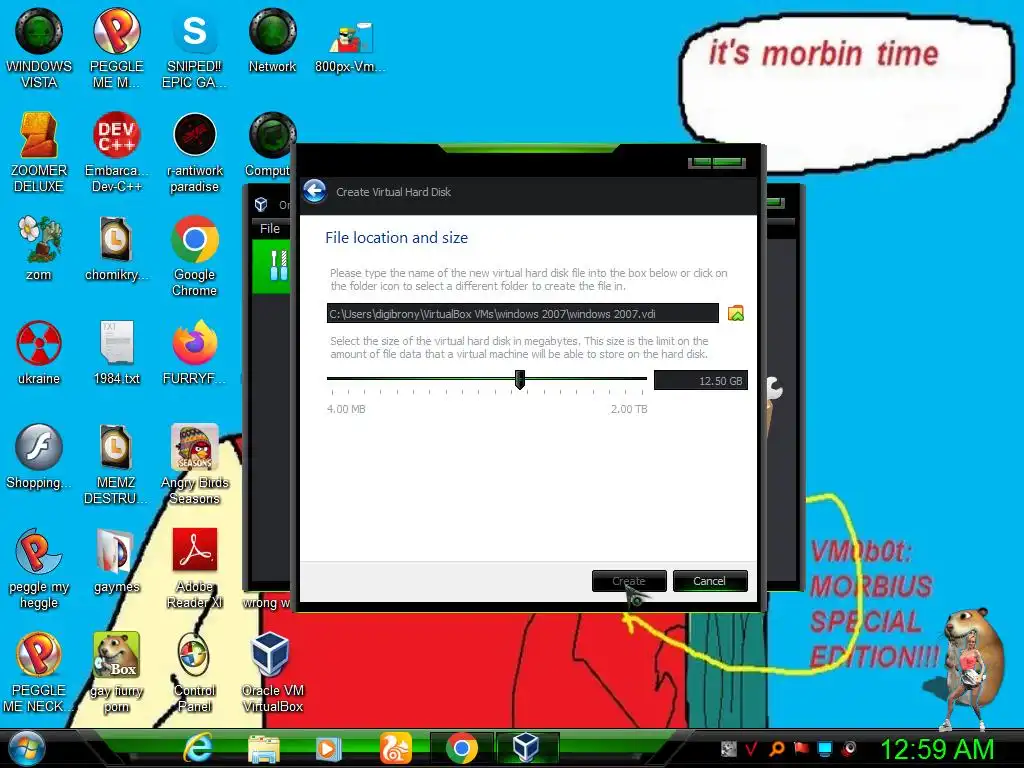Open Internet Explorer from the taskbar

199,748
